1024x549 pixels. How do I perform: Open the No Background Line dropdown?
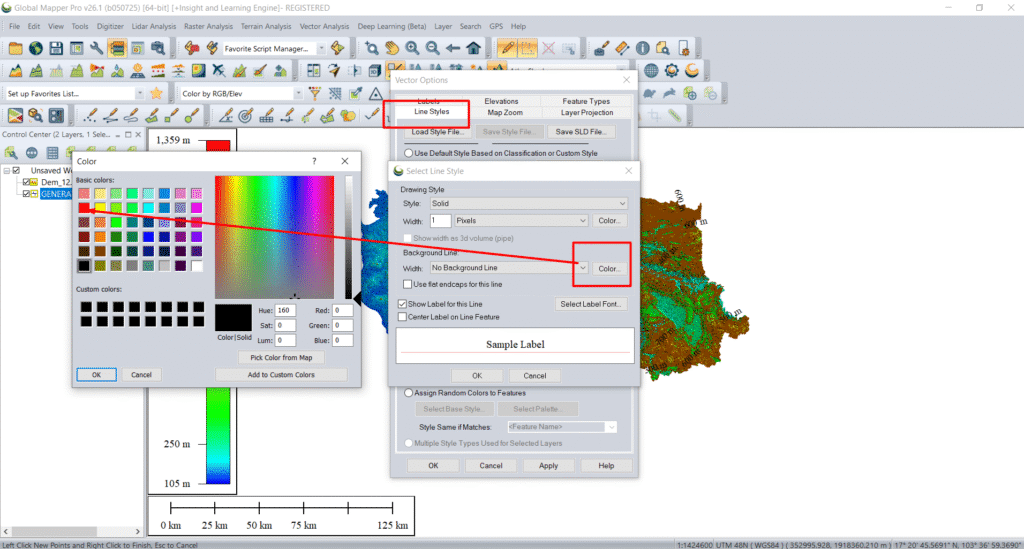click(509, 268)
